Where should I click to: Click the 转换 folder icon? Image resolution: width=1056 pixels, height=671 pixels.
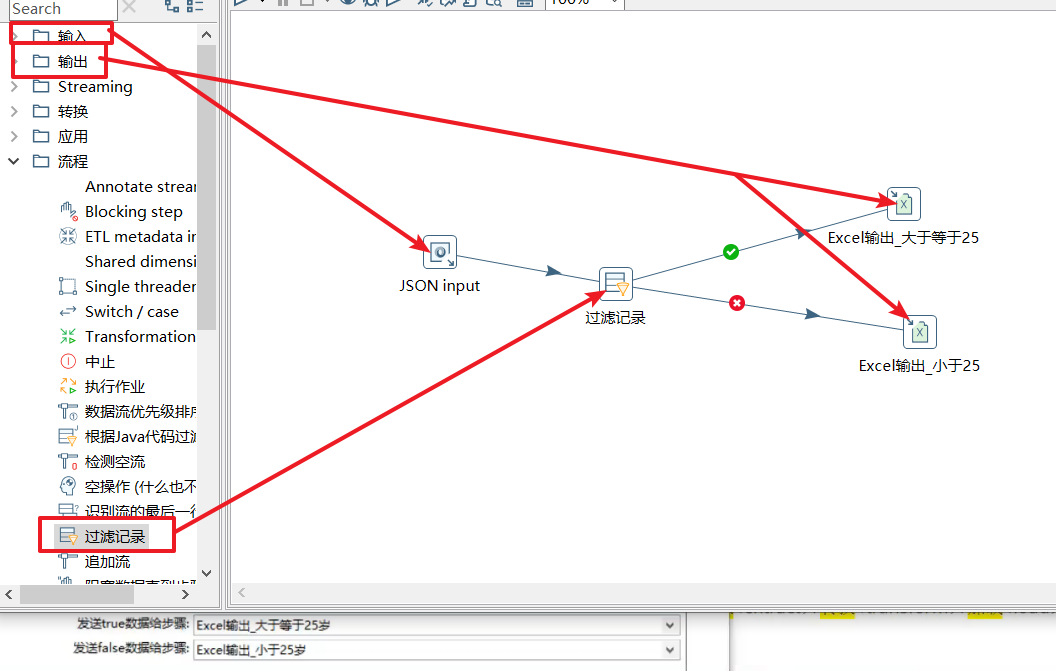click(41, 111)
